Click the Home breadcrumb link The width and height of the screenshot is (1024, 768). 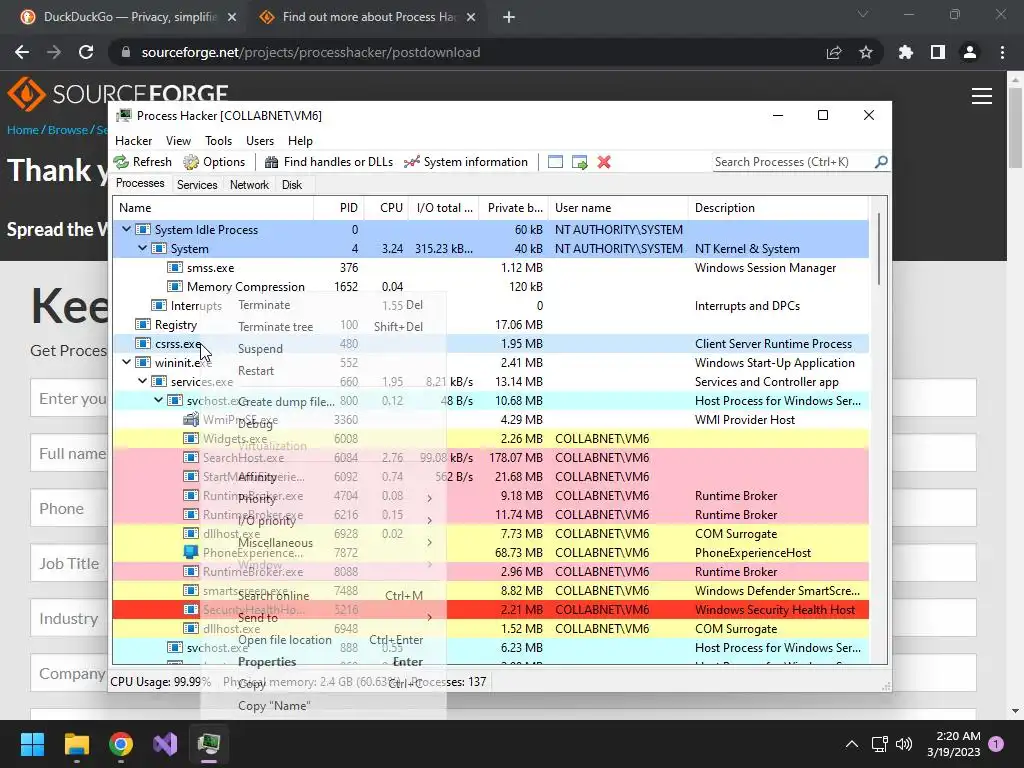(x=23, y=130)
